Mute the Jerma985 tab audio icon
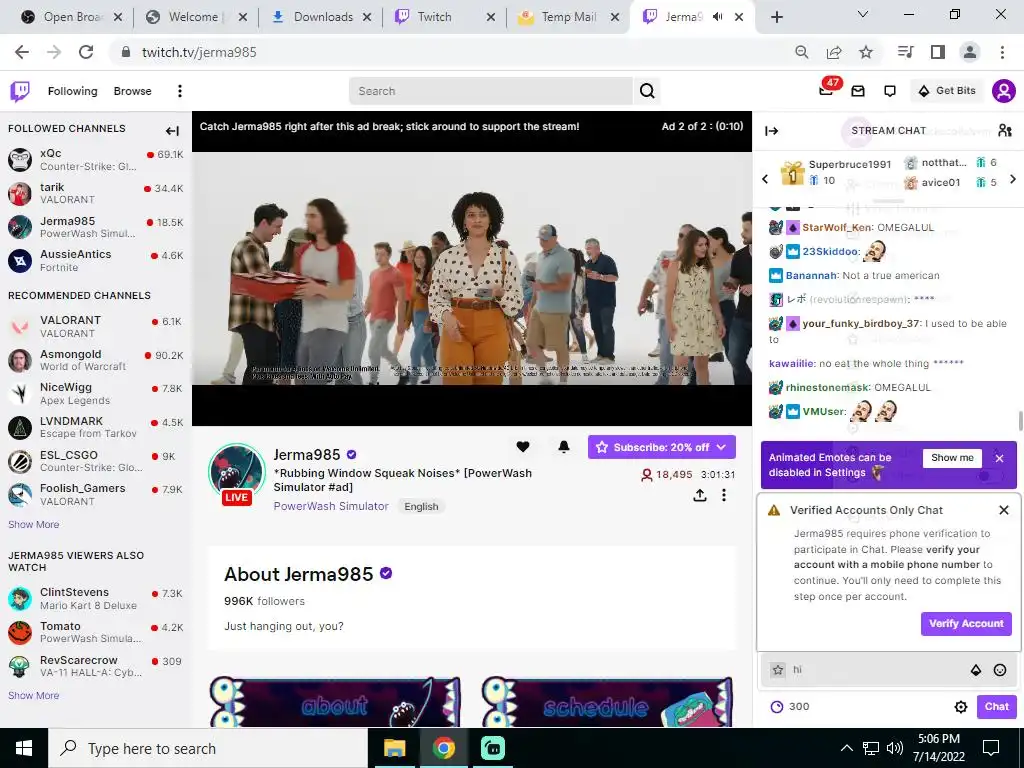This screenshot has height=768, width=1024. click(718, 17)
